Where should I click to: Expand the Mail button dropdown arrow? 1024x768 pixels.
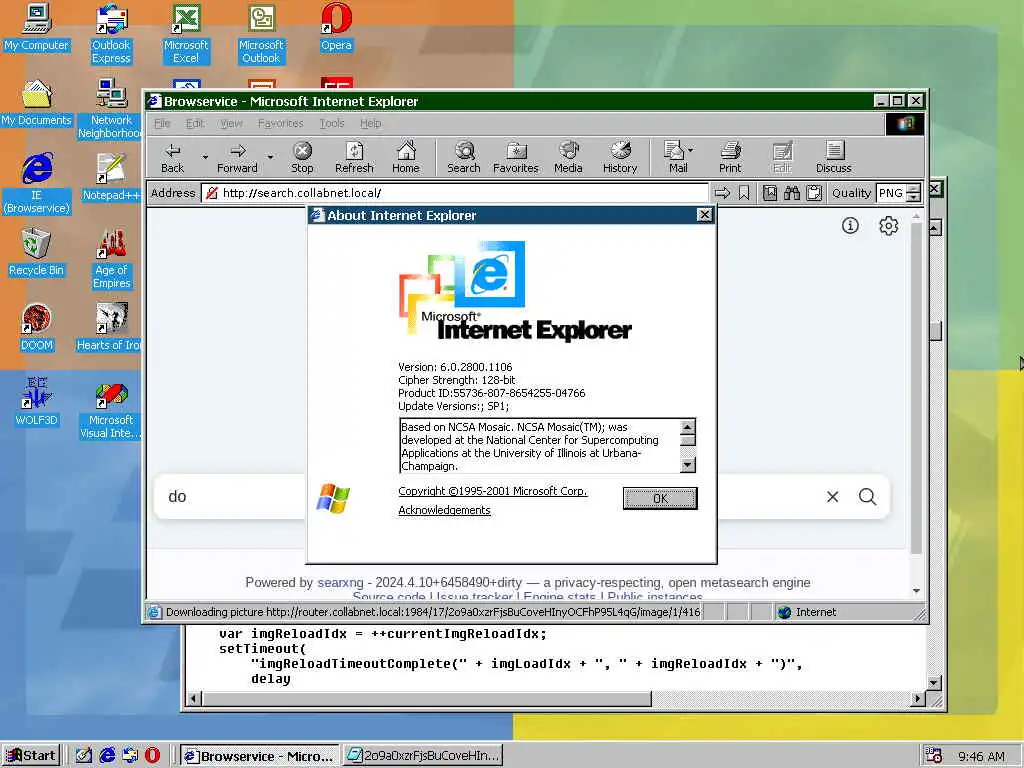click(690, 150)
